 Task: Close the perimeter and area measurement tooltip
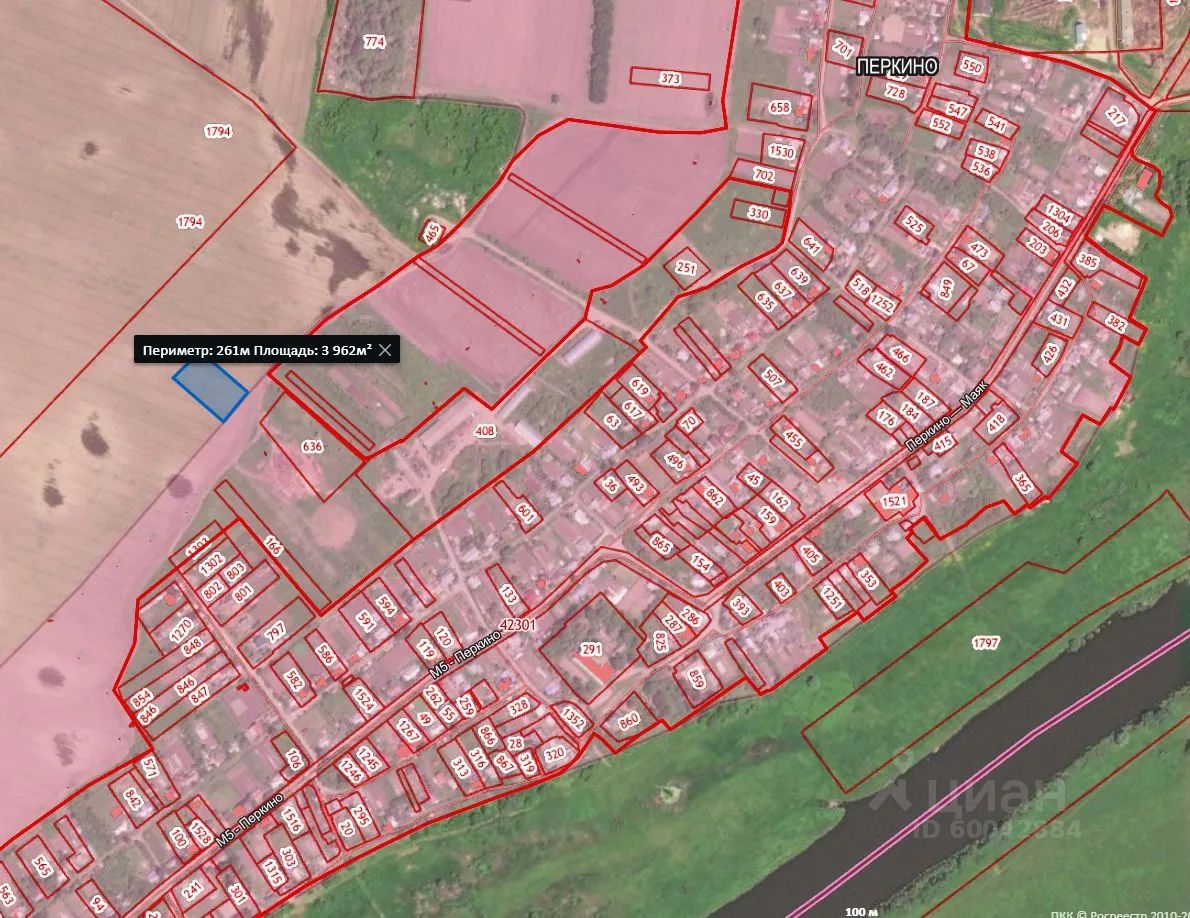click(x=386, y=350)
